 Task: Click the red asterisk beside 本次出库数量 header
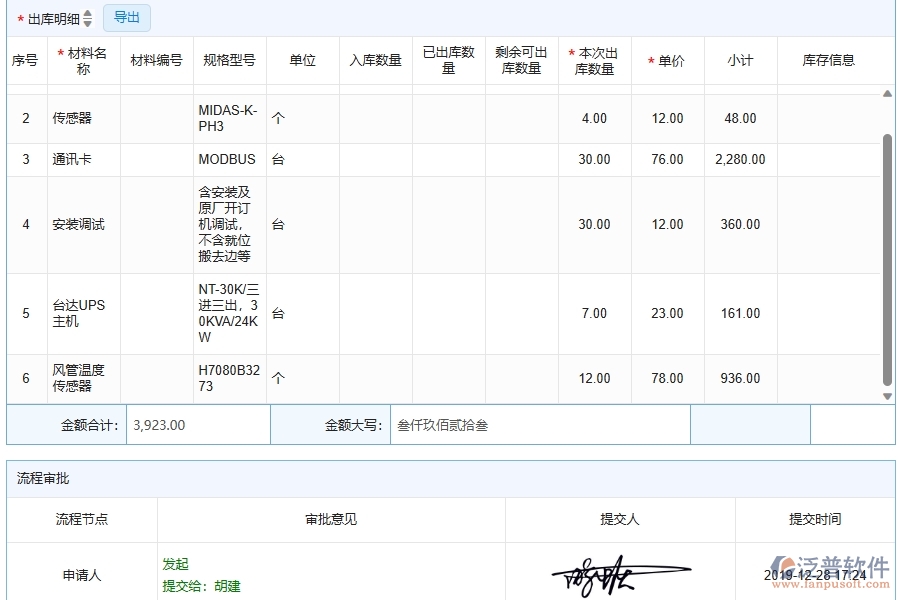coord(570,52)
